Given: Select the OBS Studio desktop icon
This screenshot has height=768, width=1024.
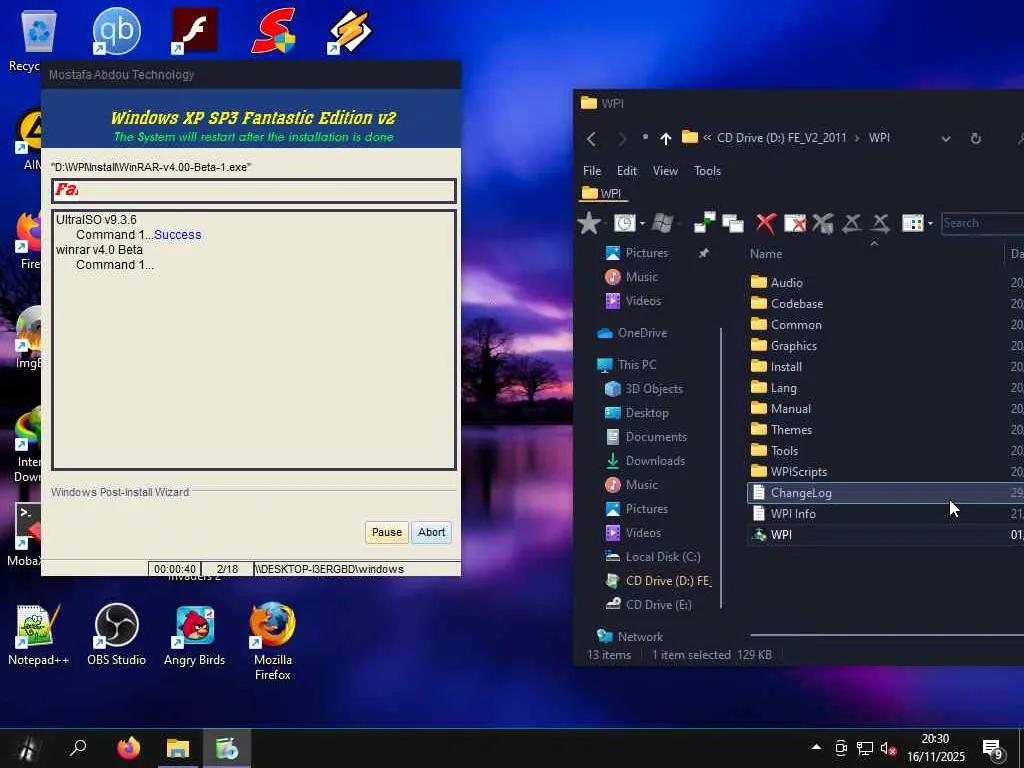Looking at the screenshot, I should pyautogui.click(x=116, y=635).
